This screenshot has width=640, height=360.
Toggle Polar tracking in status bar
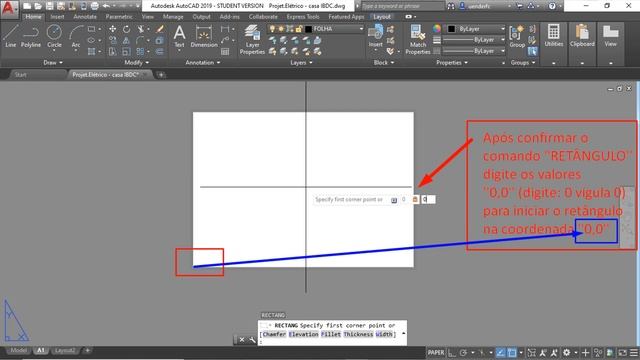tap(463, 352)
